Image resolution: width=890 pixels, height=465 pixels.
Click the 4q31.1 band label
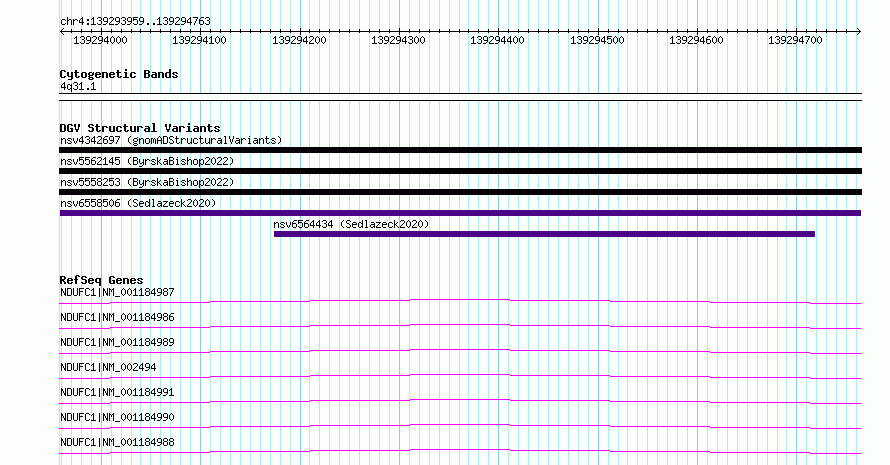click(78, 86)
